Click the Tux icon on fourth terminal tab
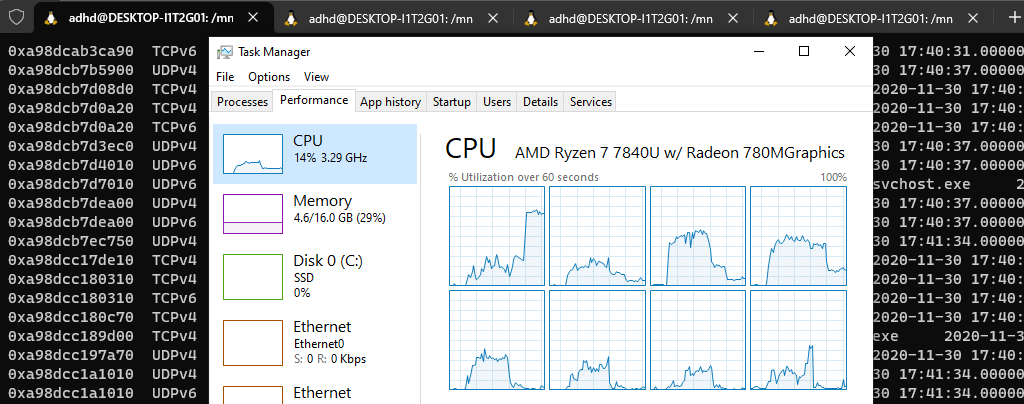 [x=770, y=19]
